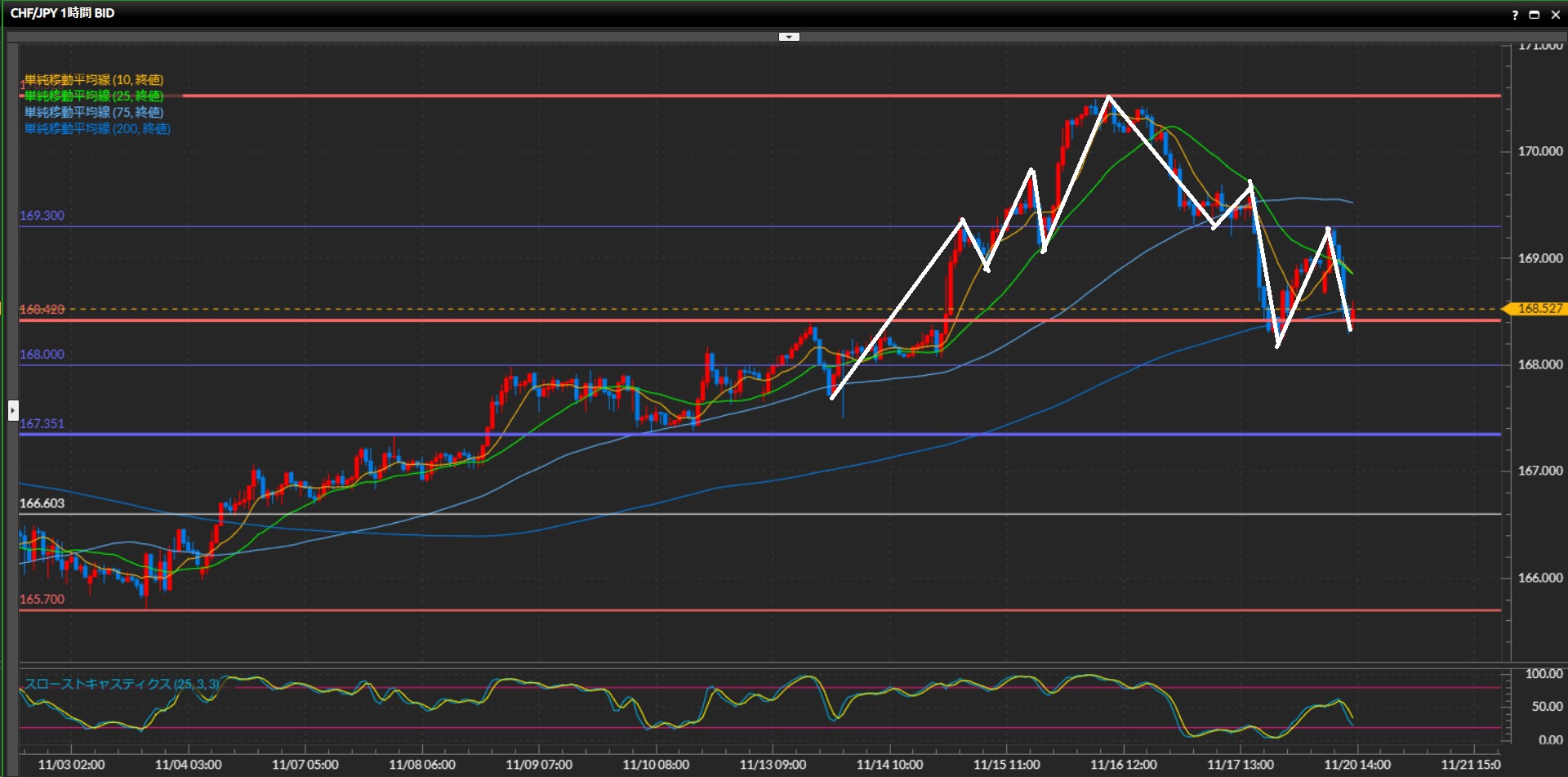1568x777 pixels.
Task: Click the 単純移動平均線 (200, 終値) label
Action: point(97,128)
